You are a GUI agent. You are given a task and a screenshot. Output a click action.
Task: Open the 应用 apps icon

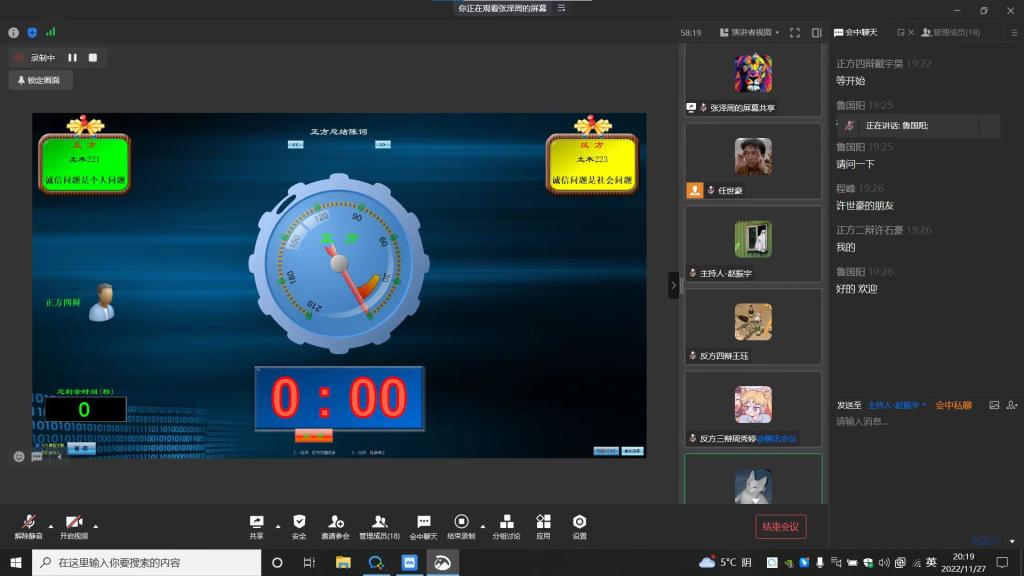[543, 522]
